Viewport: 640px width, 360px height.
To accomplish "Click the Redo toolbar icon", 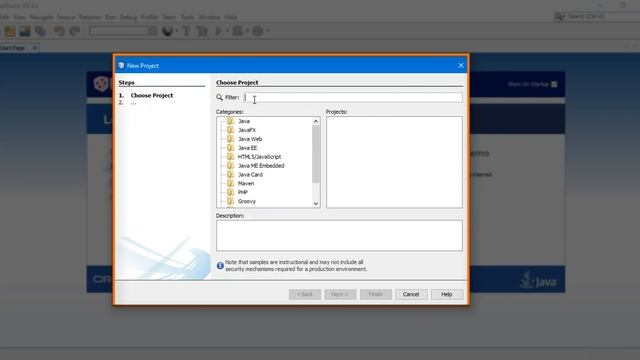I will (x=75, y=31).
